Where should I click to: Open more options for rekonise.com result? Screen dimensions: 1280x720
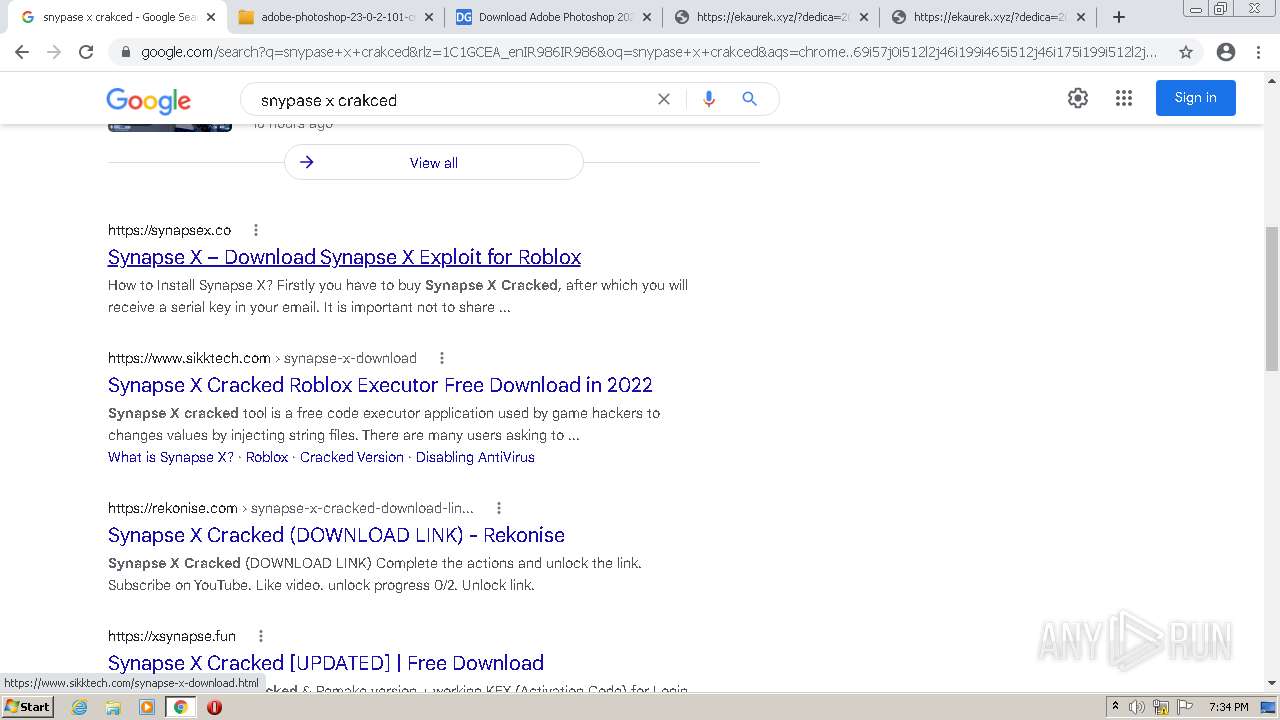(x=499, y=508)
